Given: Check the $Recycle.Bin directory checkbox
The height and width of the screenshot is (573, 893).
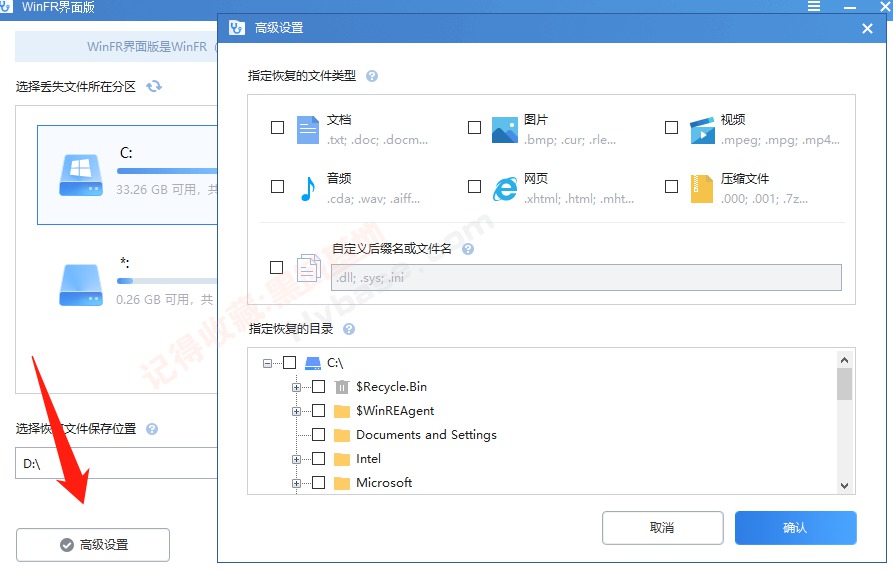Looking at the screenshot, I should (x=319, y=387).
